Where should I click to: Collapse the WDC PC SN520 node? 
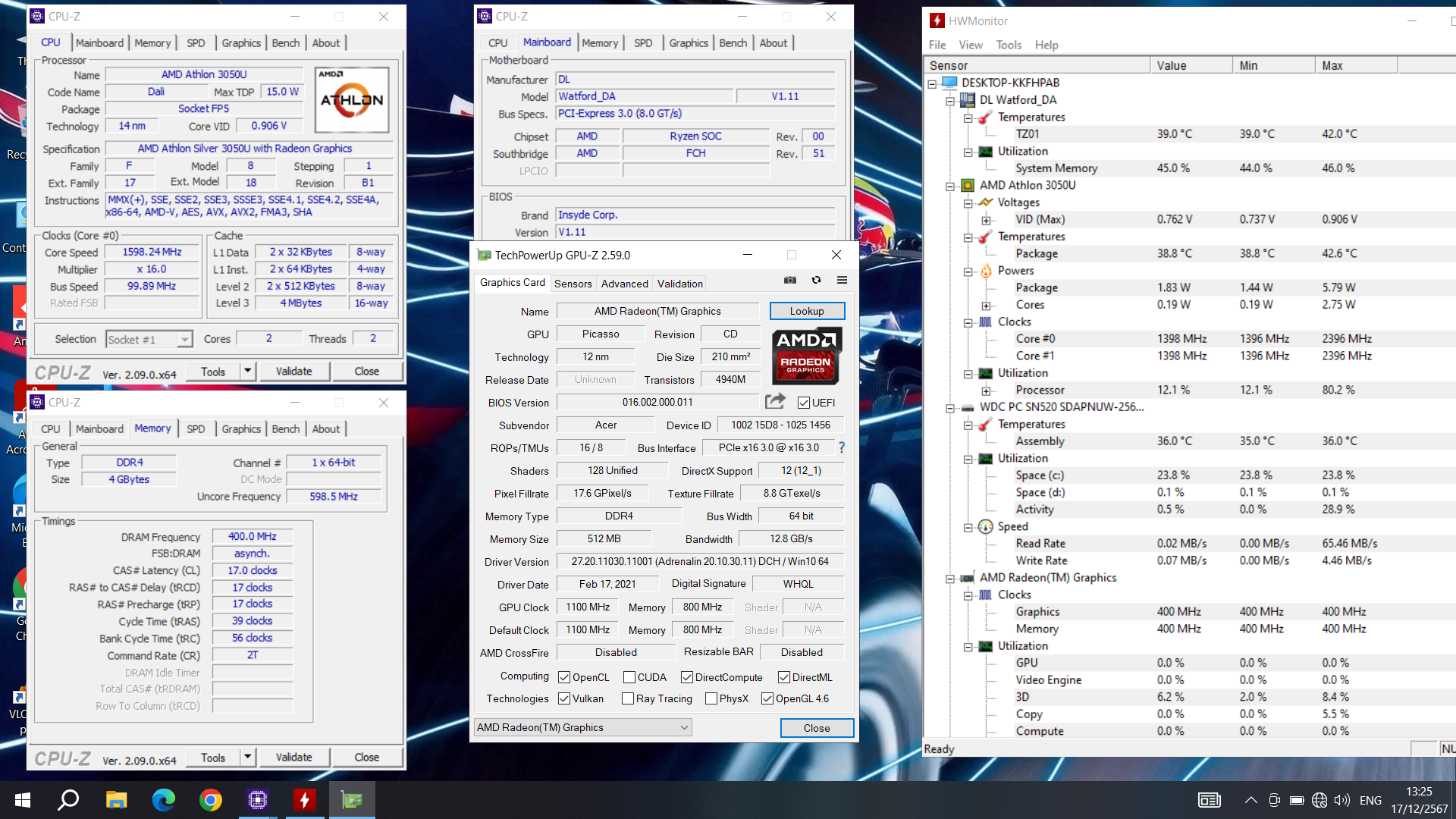[949, 408]
